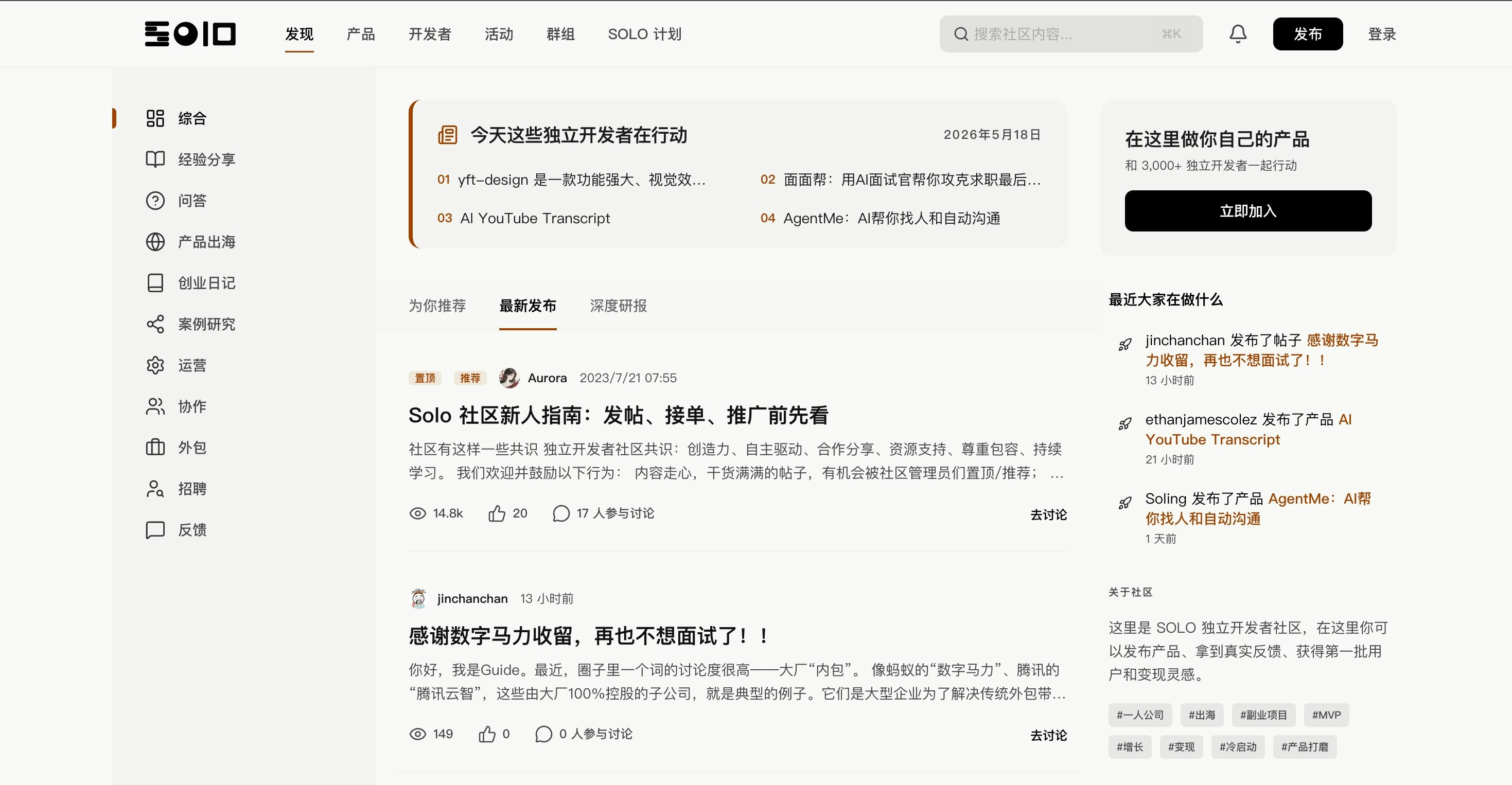The height and width of the screenshot is (785, 1512).
Task: Click the #产品打磨 tag
Action: tap(1304, 747)
